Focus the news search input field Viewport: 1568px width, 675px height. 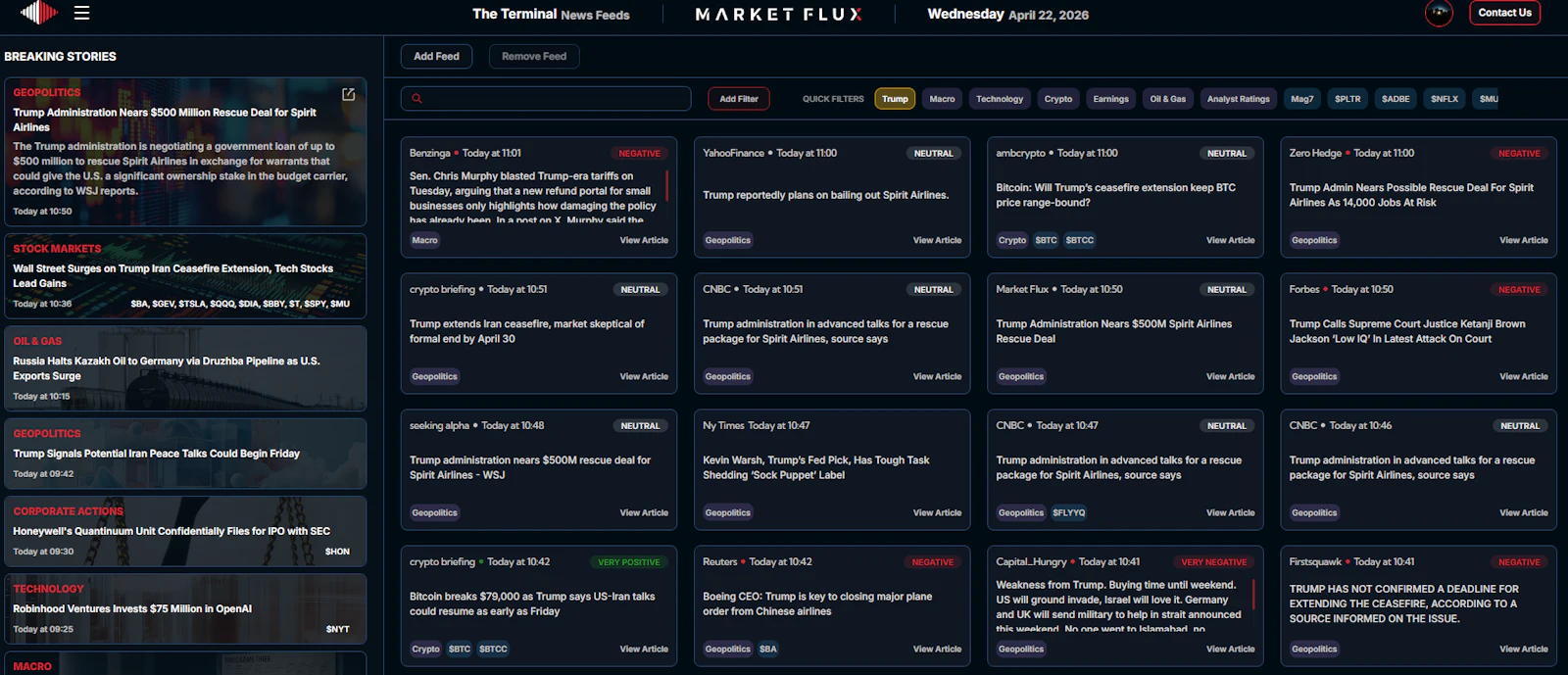pyautogui.click(x=546, y=99)
